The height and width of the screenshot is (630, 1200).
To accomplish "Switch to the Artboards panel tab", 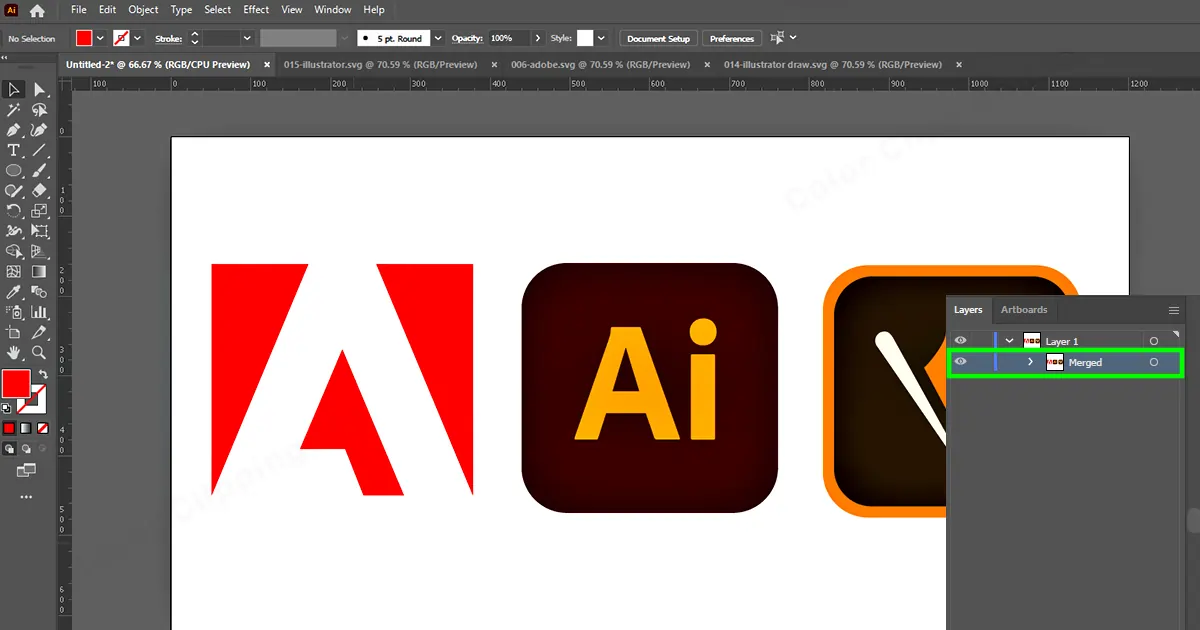I will click(1024, 310).
